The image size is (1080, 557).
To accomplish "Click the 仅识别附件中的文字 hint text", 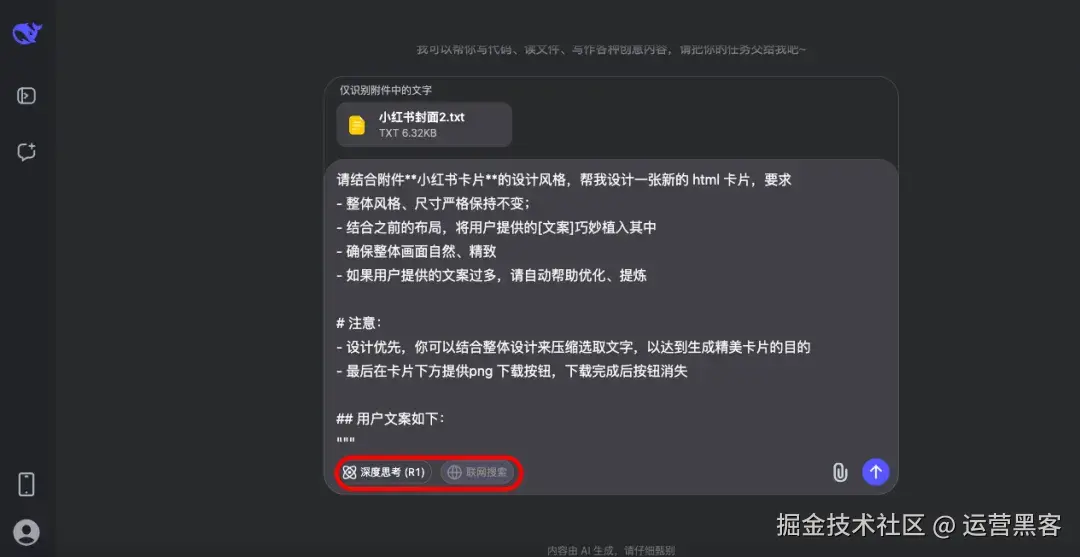I will pos(386,90).
